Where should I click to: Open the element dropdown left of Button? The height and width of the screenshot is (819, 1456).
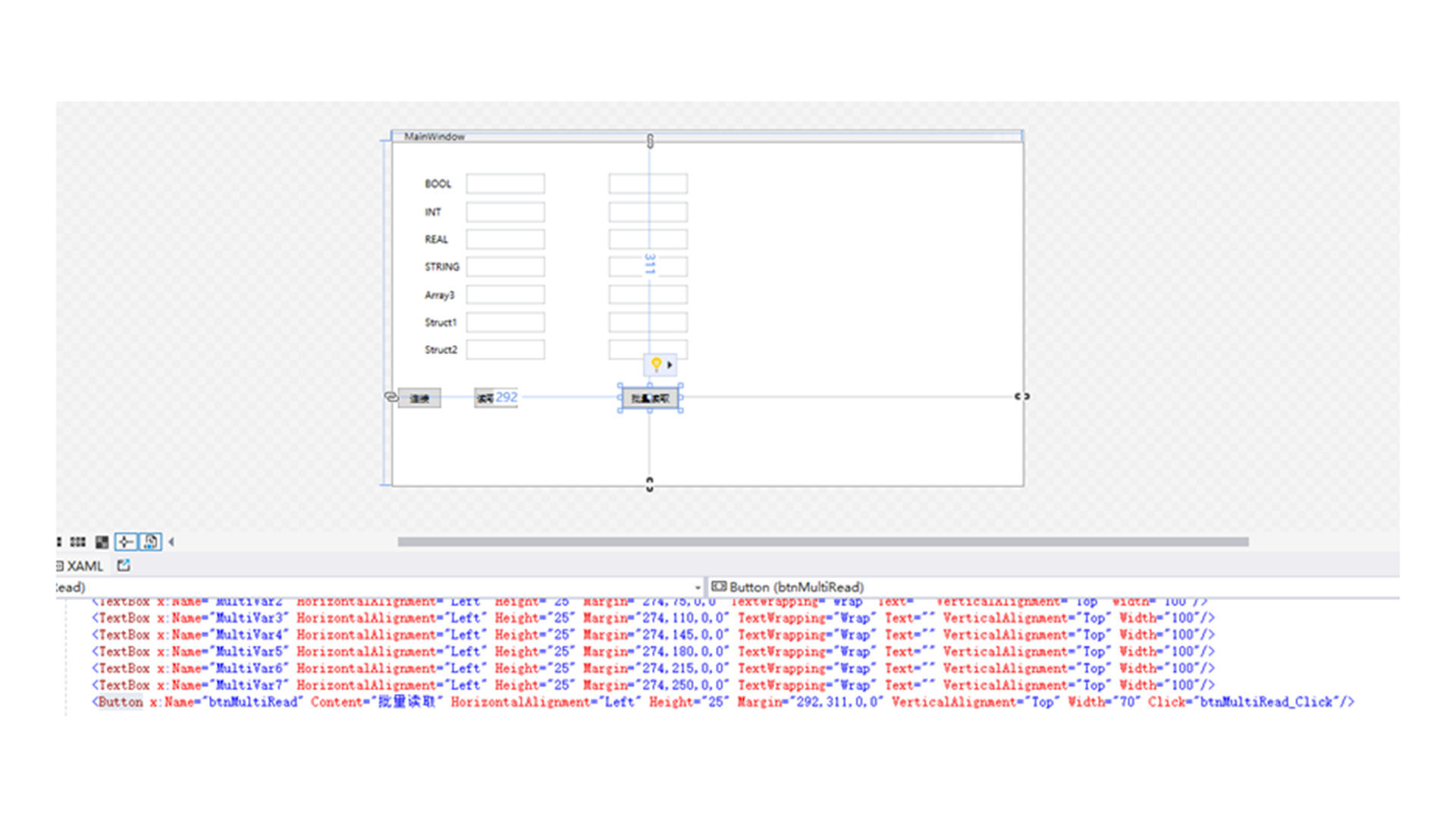tap(697, 588)
